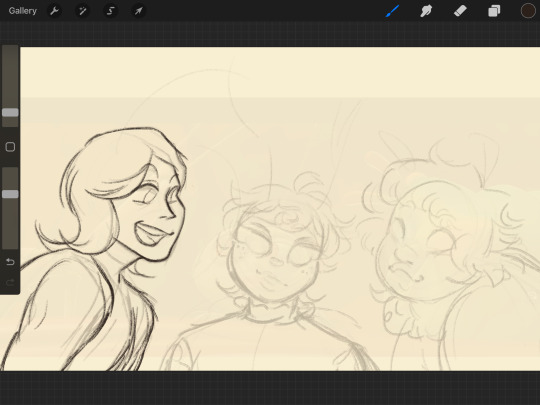Select the Smudge tool

[426, 11]
